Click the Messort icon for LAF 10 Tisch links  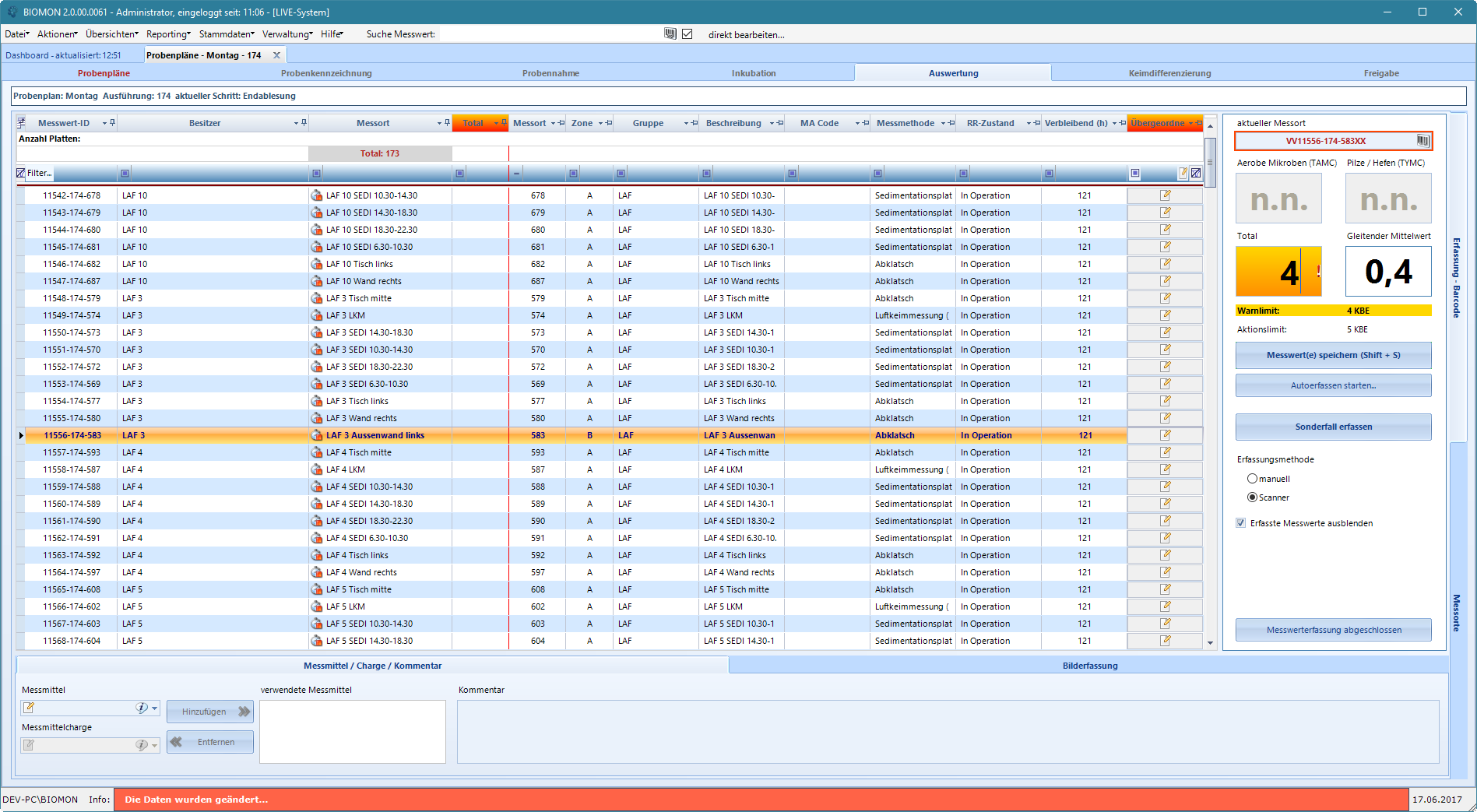(316, 264)
